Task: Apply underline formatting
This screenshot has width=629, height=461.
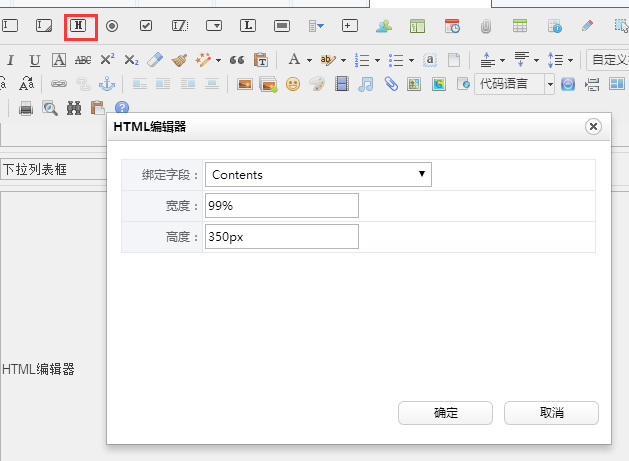Action: (x=34, y=61)
